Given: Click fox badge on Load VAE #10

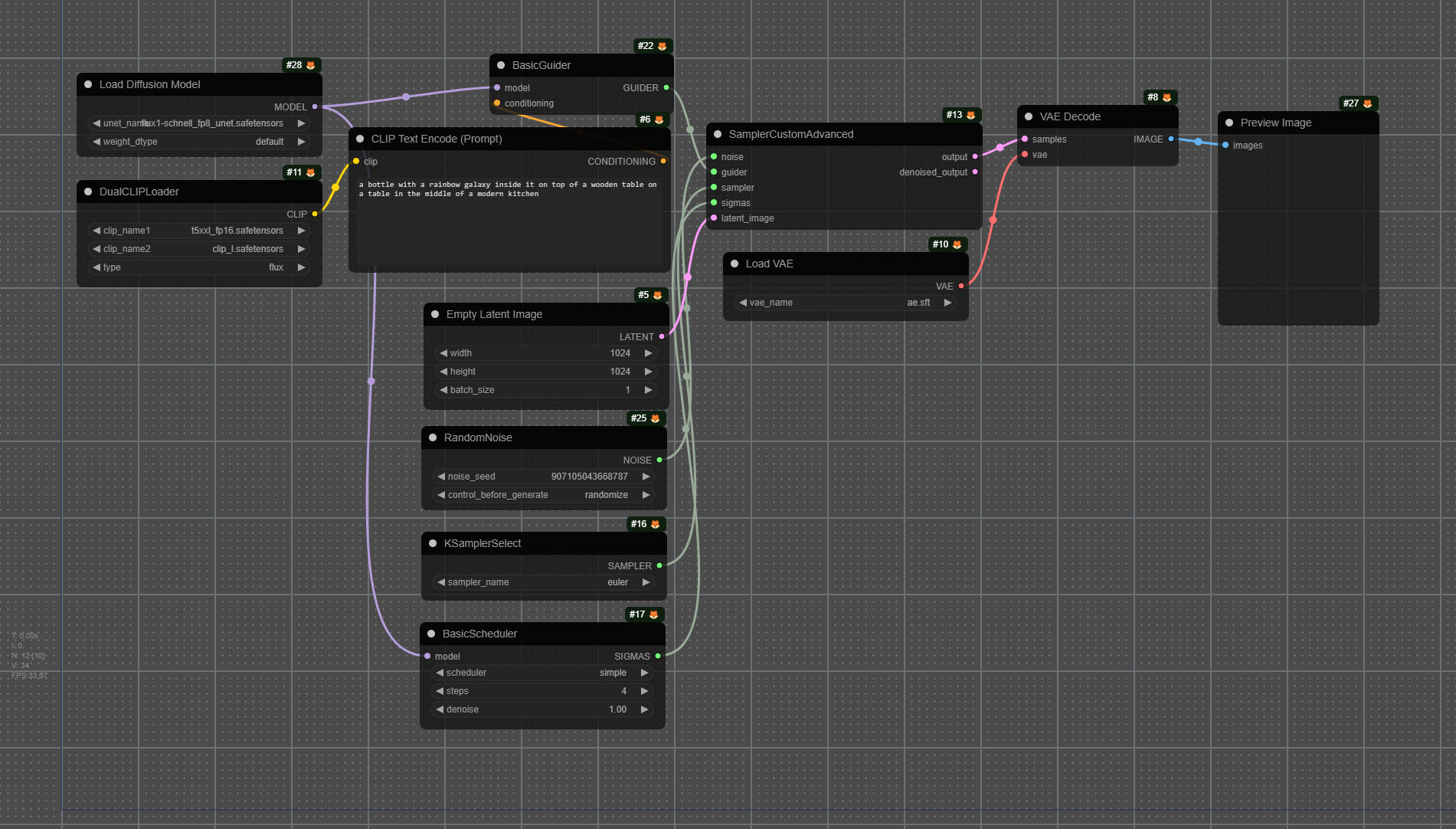Looking at the screenshot, I should click(957, 244).
